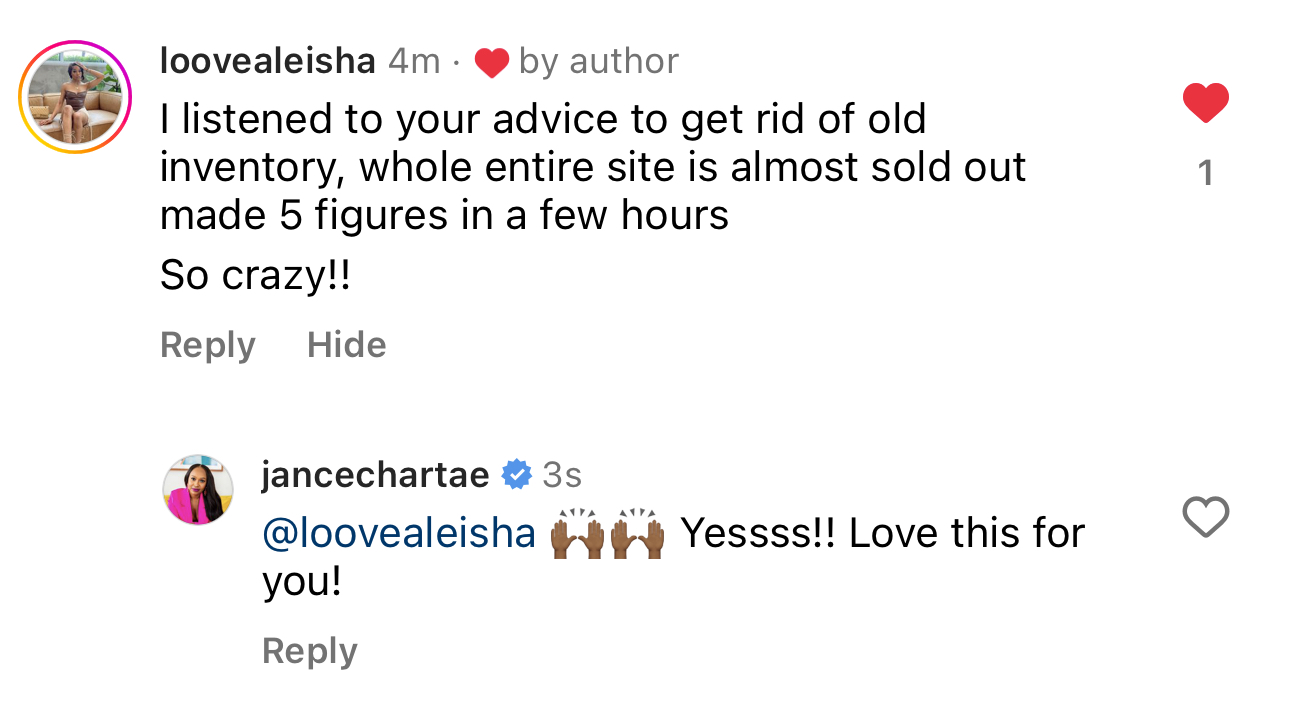Click the small red heart beside "by author"
Viewport: 1290px width, 712px height.
coord(491,63)
